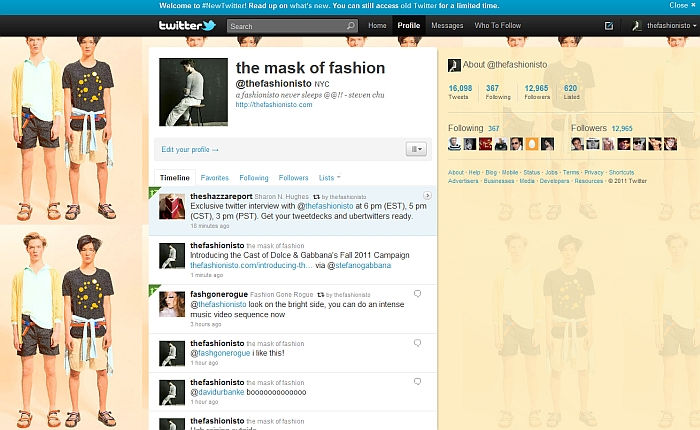Screen dimensions: 700x430
Task: Open Who To Follow page
Action: [498, 26]
